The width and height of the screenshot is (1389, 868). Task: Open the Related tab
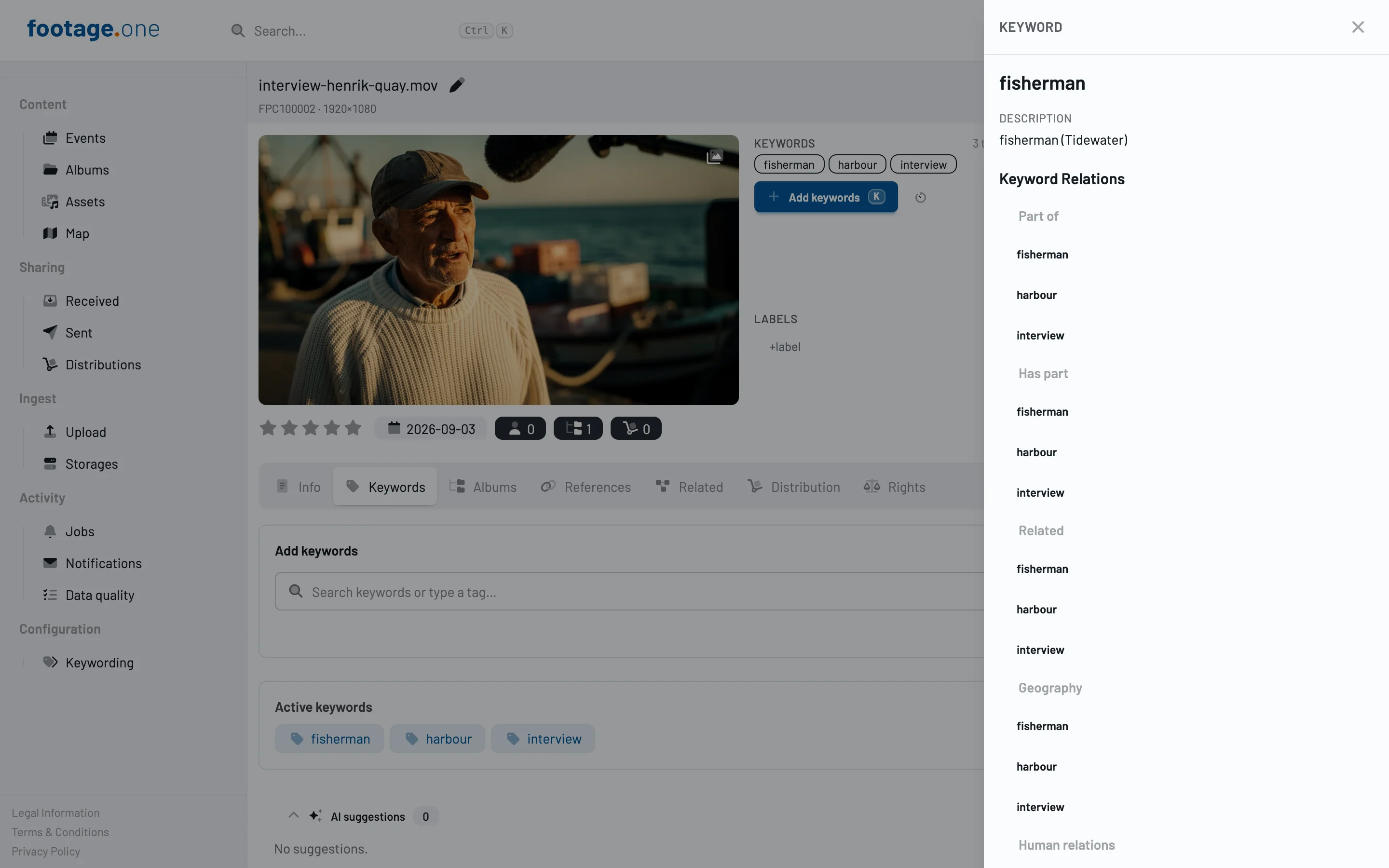[689, 487]
